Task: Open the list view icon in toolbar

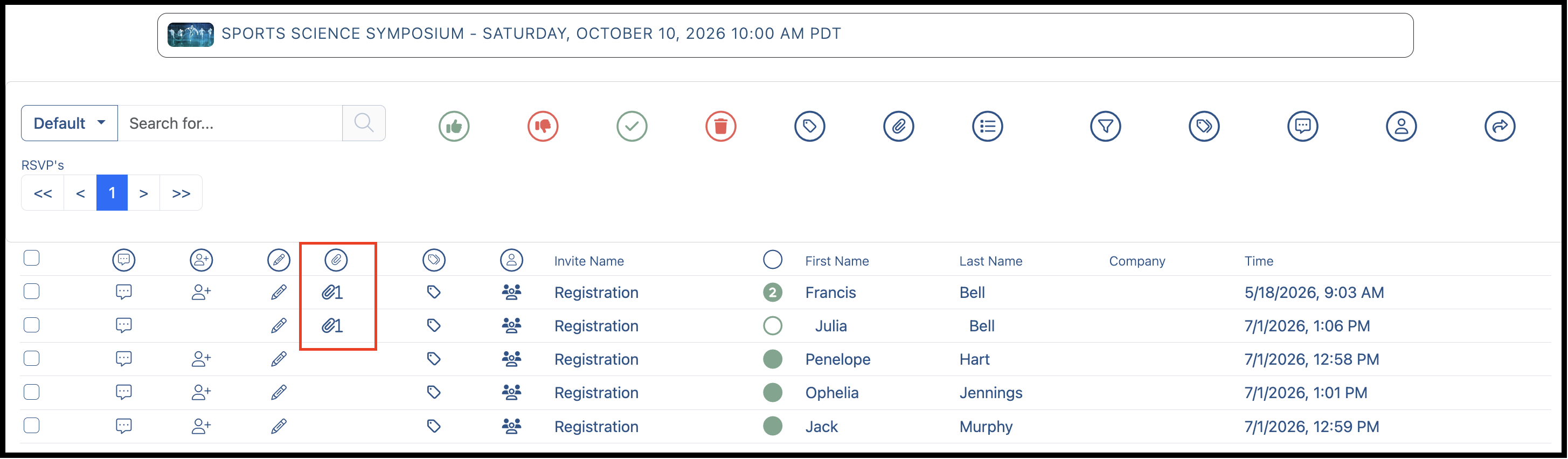Action: (987, 127)
